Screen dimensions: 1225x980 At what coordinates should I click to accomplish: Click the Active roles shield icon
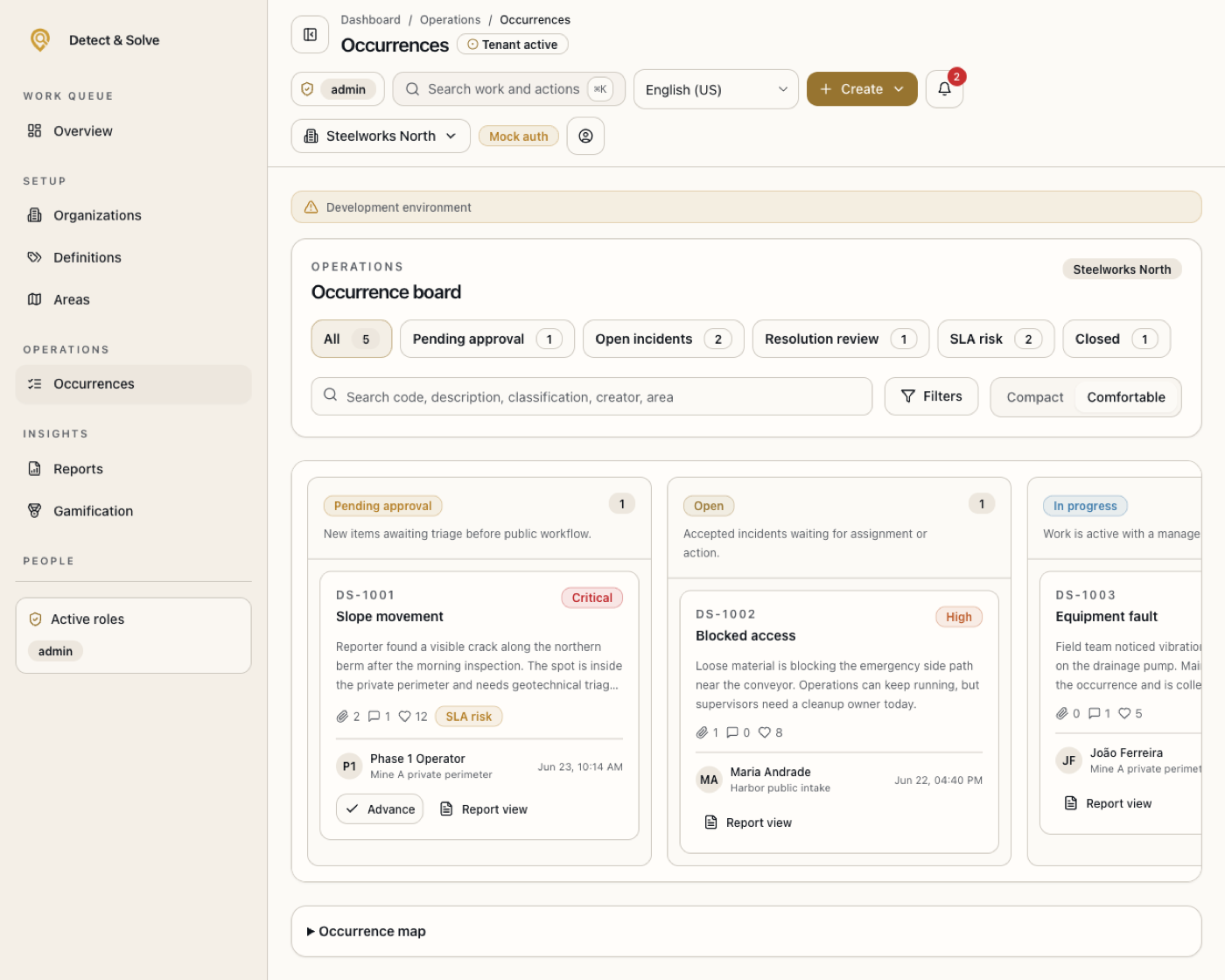point(35,619)
